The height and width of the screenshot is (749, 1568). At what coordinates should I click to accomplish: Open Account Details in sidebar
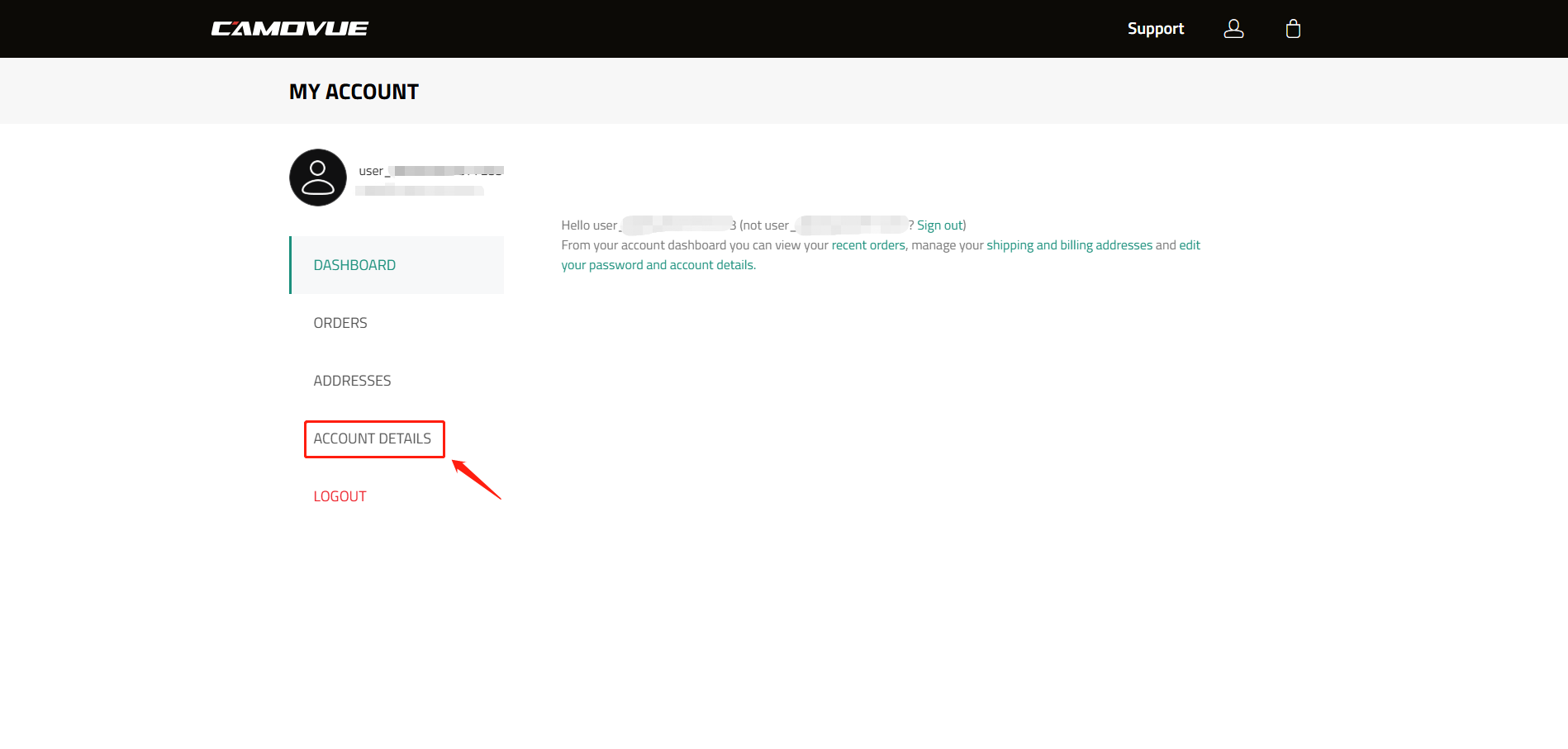pyautogui.click(x=373, y=438)
